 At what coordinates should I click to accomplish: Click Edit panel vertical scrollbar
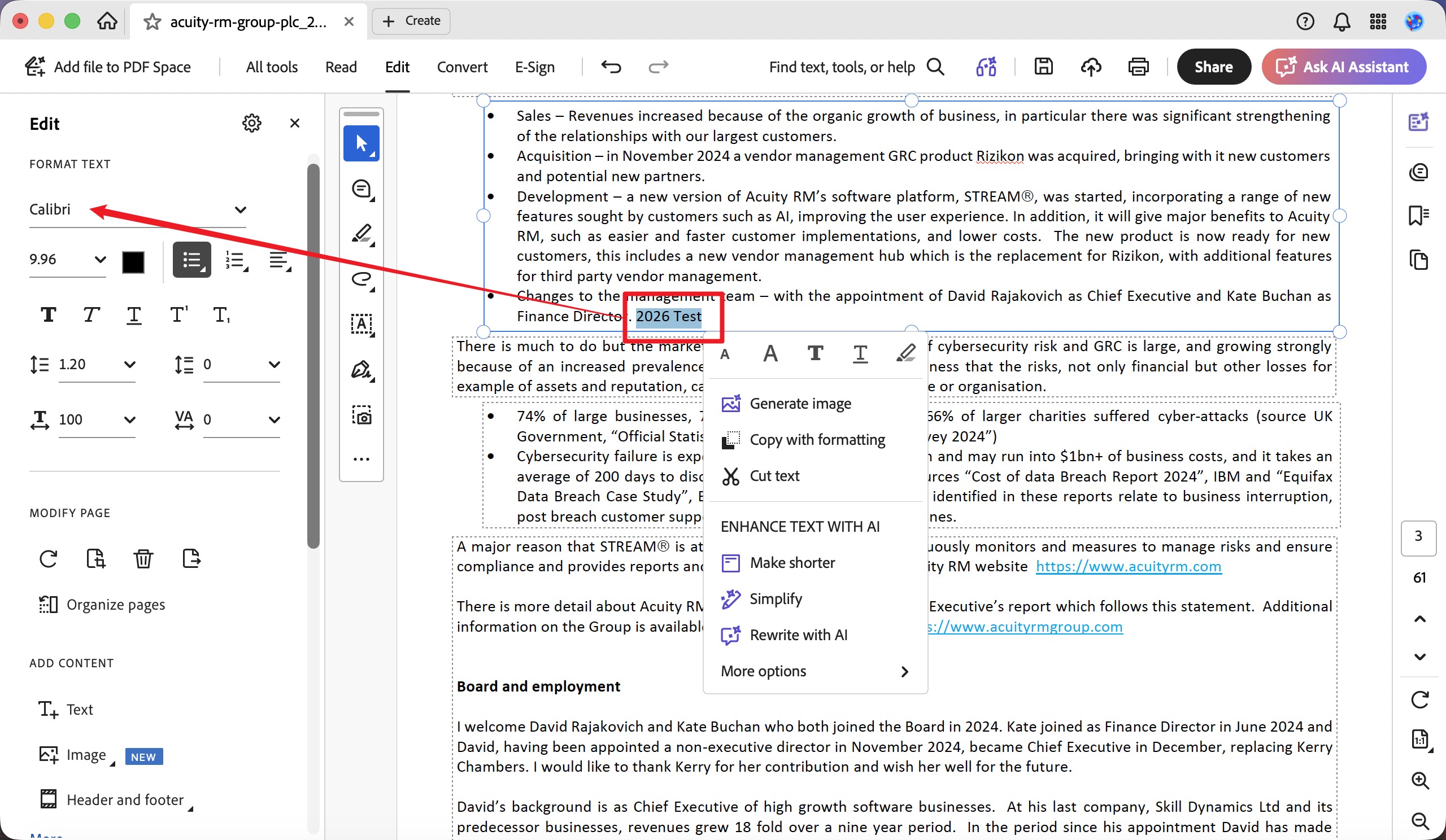coord(313,356)
